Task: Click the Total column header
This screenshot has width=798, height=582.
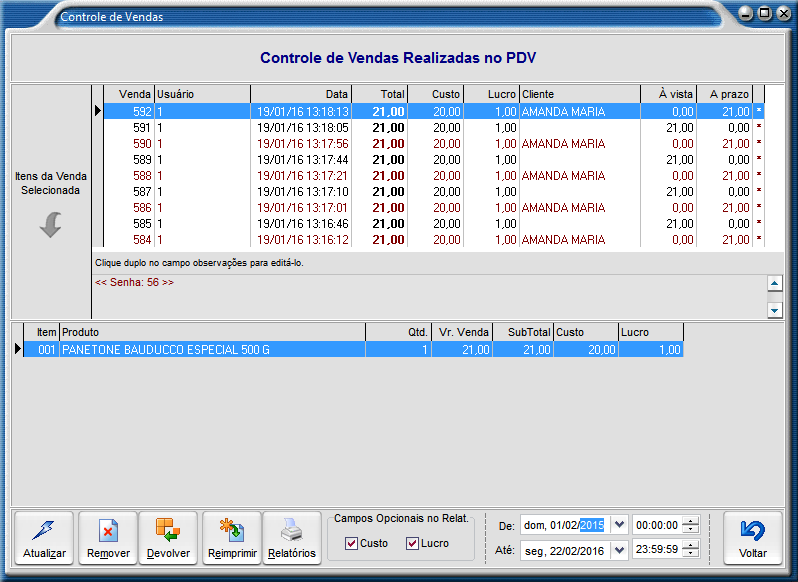Action: pos(380,94)
